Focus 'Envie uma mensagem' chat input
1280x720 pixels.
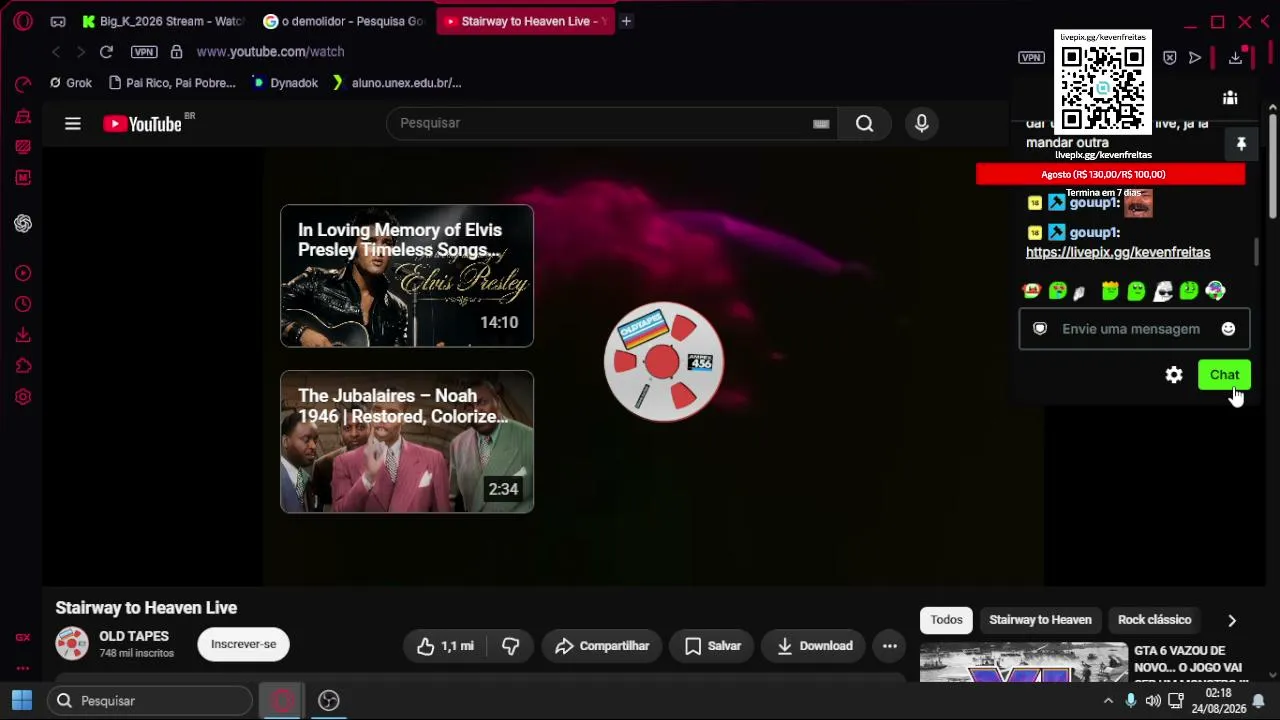point(1134,329)
